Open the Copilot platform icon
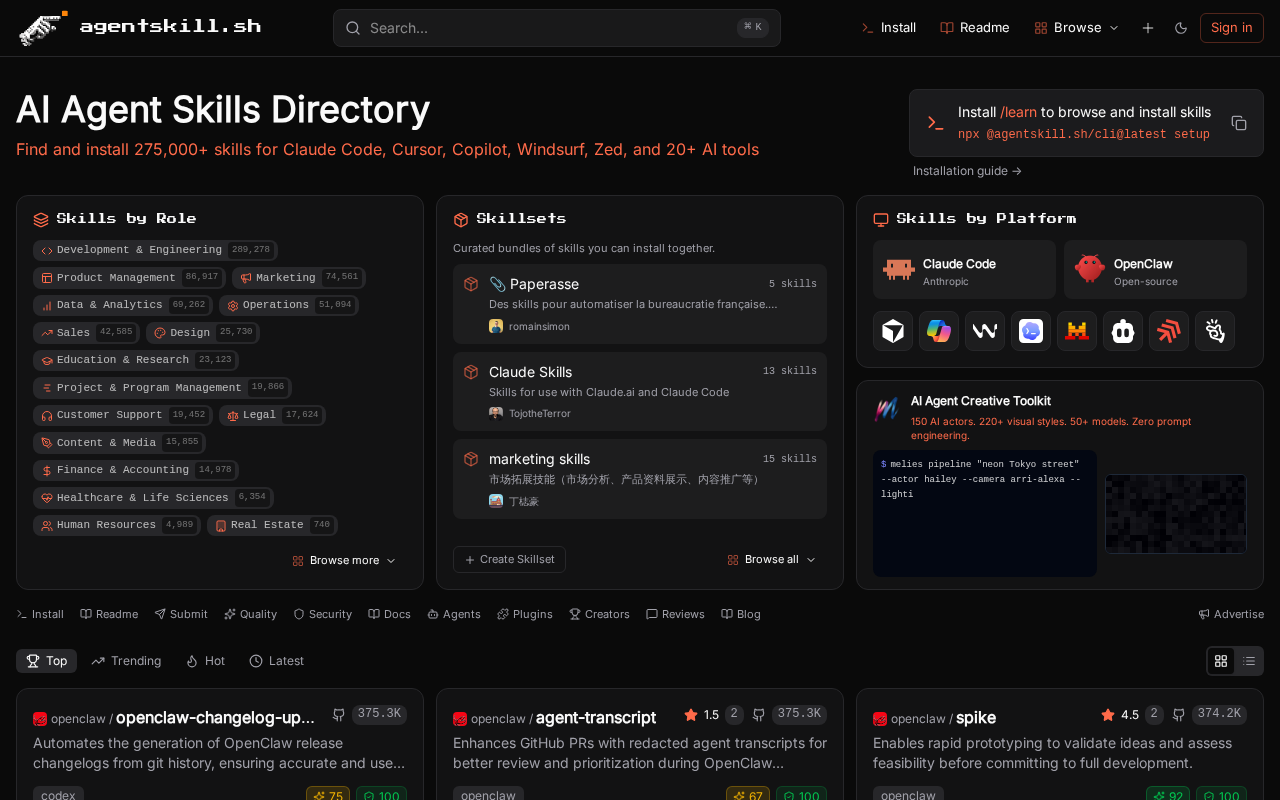This screenshot has width=1280, height=800. point(939,331)
